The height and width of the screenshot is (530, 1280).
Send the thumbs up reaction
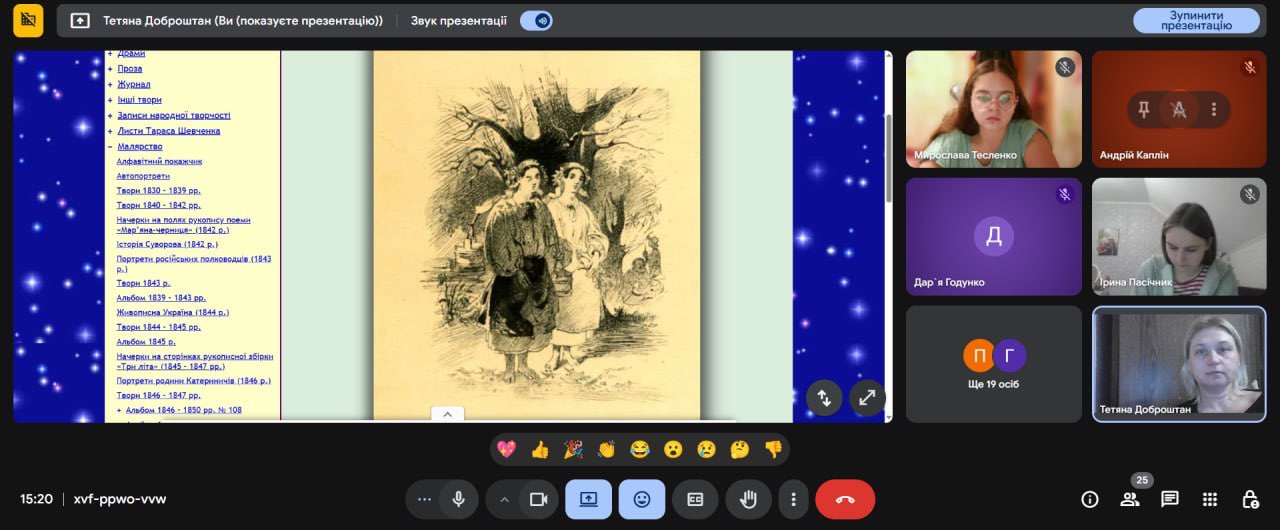tap(540, 450)
